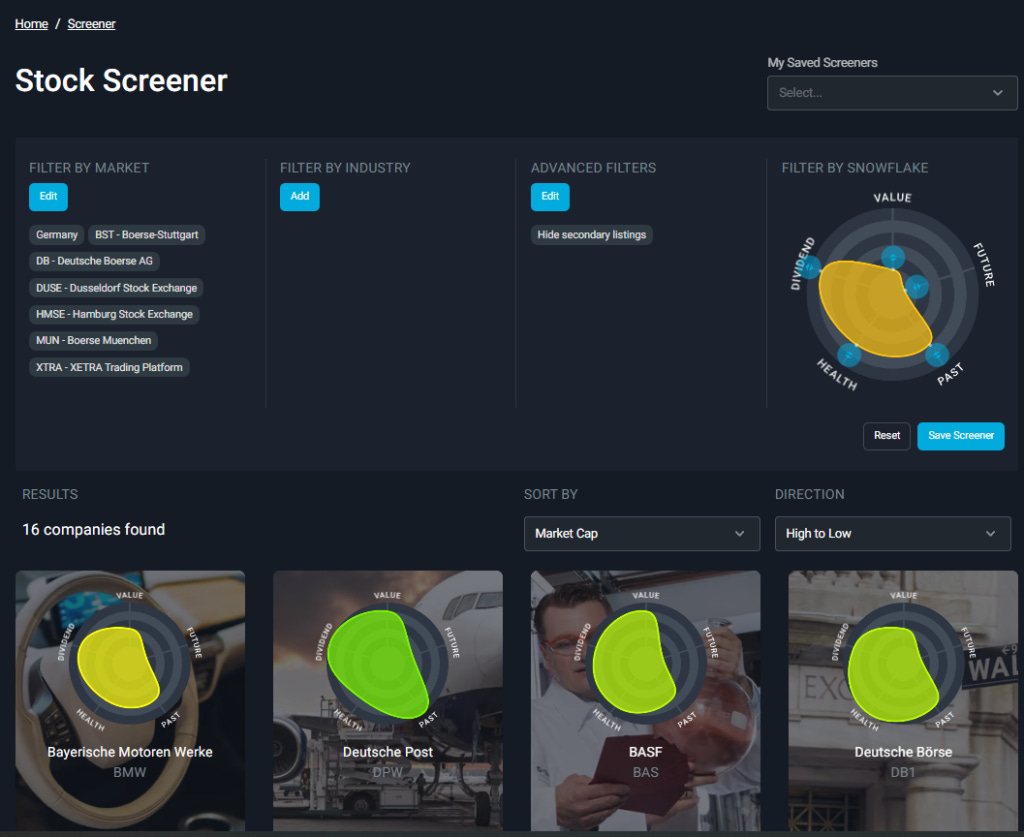Image resolution: width=1024 pixels, height=837 pixels.
Task: Select the DUSE - Dusseldorf Stock Exchange tag
Action: 116,288
